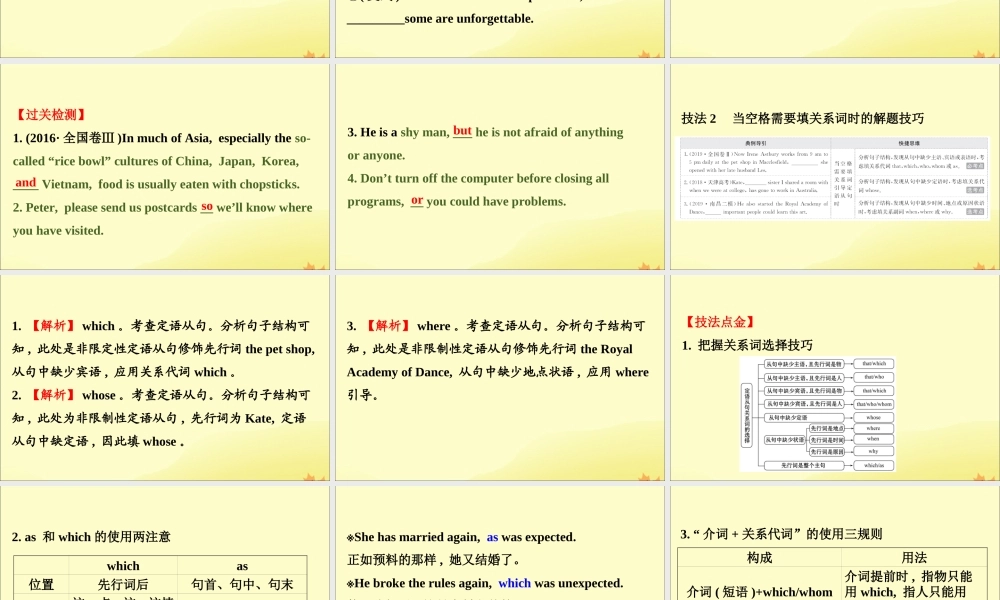1000x600 pixels.
Task: Click the blue 'as' in 'as was expected'
Action: tap(492, 537)
